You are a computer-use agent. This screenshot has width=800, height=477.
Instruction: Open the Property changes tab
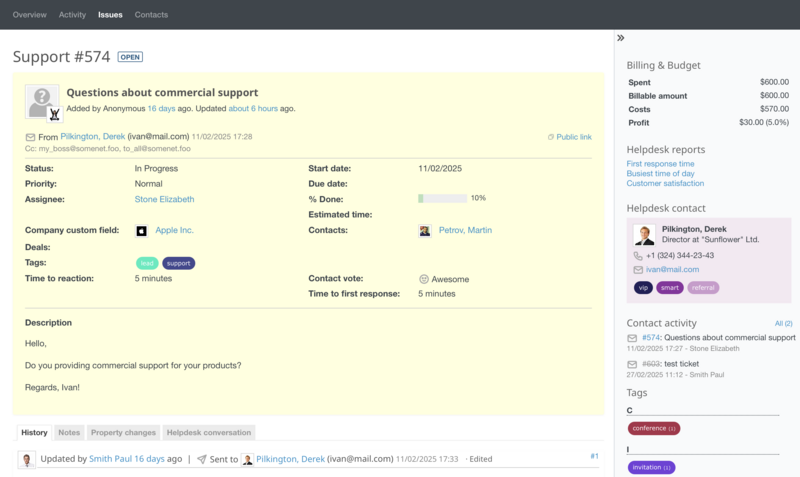(123, 432)
